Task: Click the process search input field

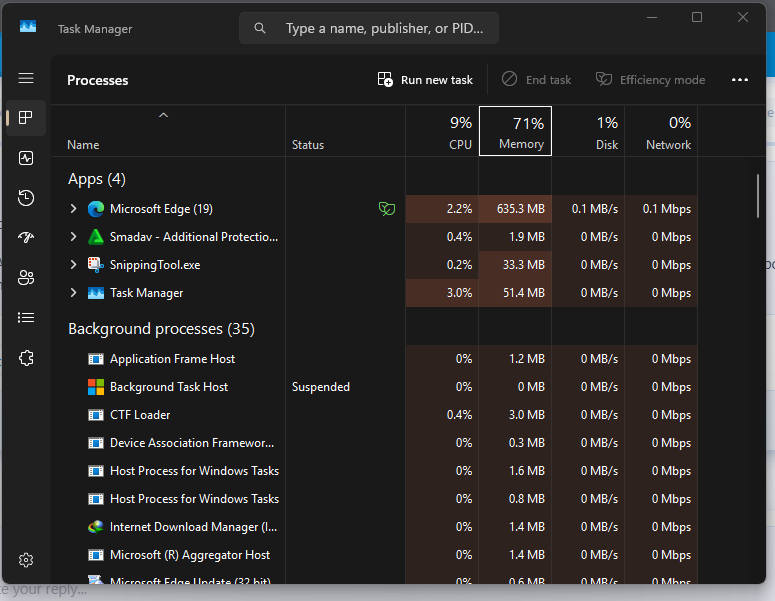Action: [x=369, y=28]
